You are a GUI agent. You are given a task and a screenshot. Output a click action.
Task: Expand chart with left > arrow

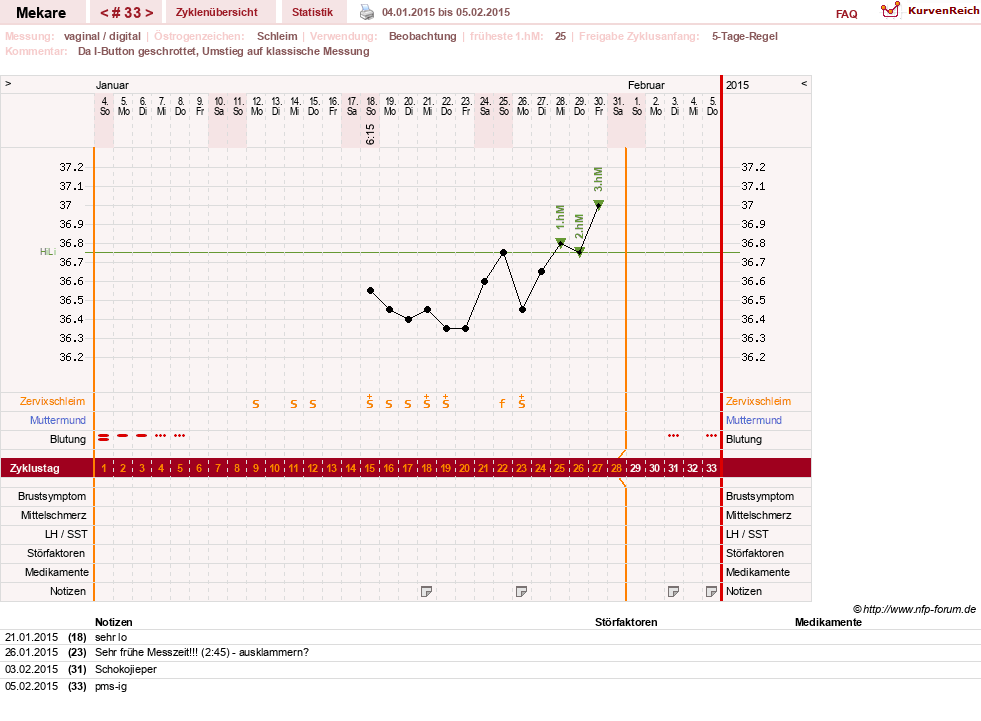click(8, 83)
